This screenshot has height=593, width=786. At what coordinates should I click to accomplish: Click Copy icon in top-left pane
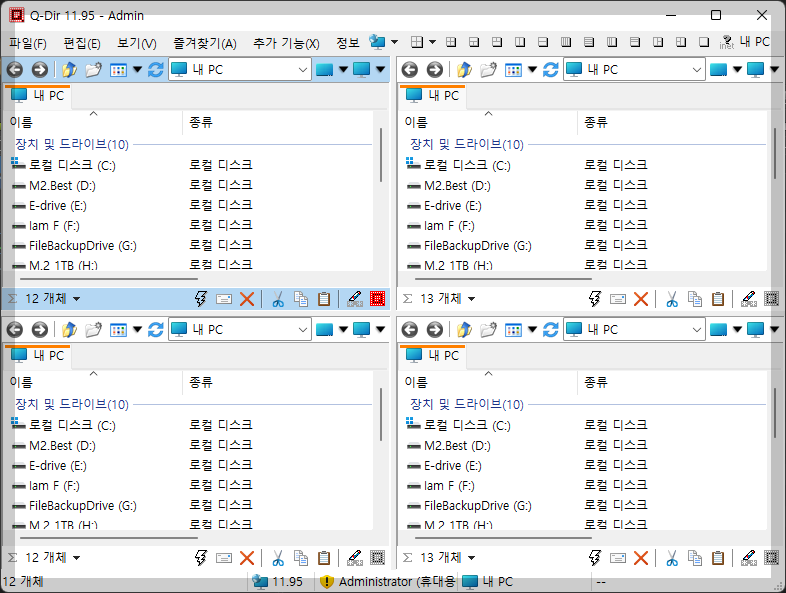coord(301,299)
